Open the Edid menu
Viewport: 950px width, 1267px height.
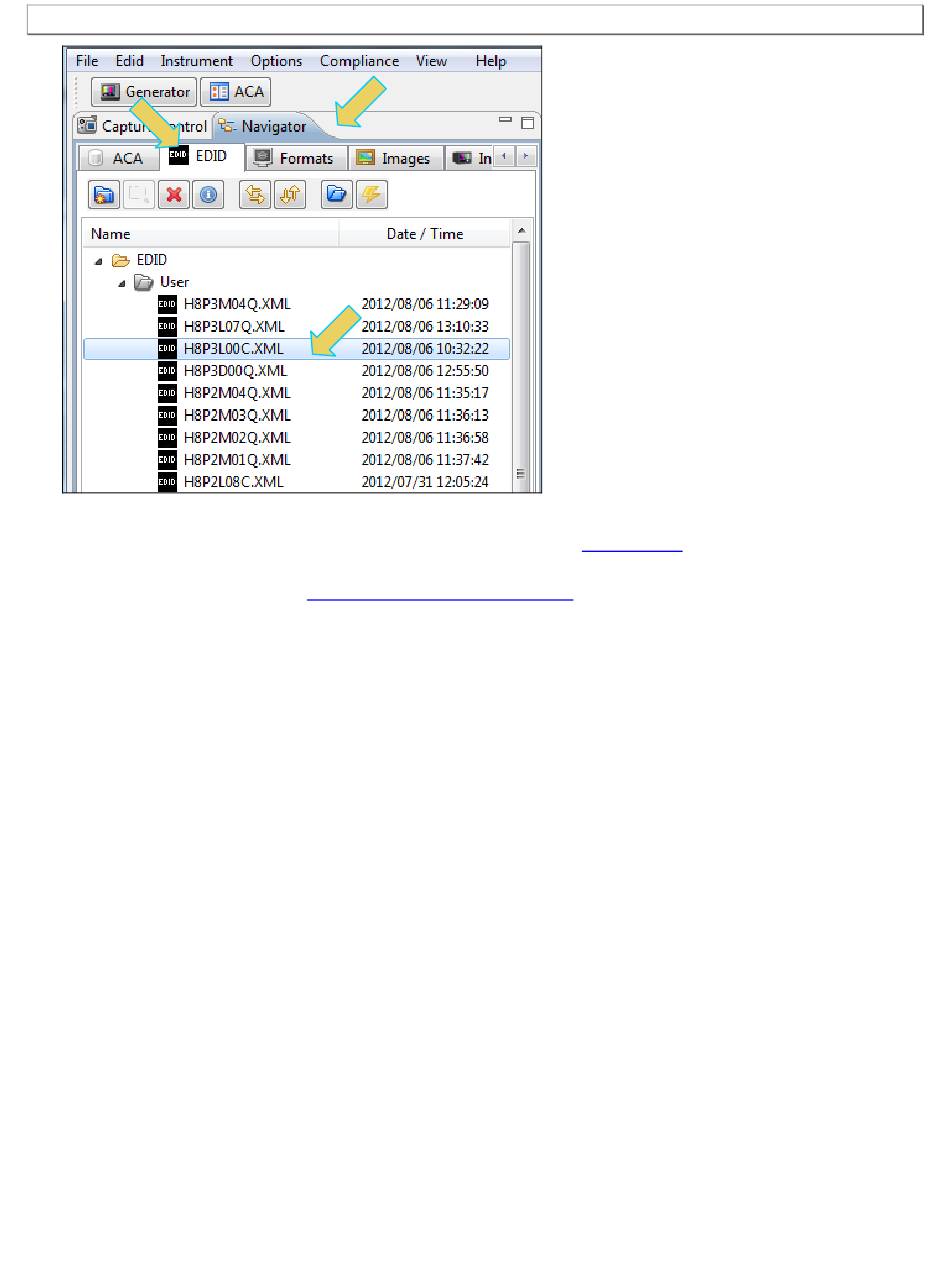[x=129, y=61]
